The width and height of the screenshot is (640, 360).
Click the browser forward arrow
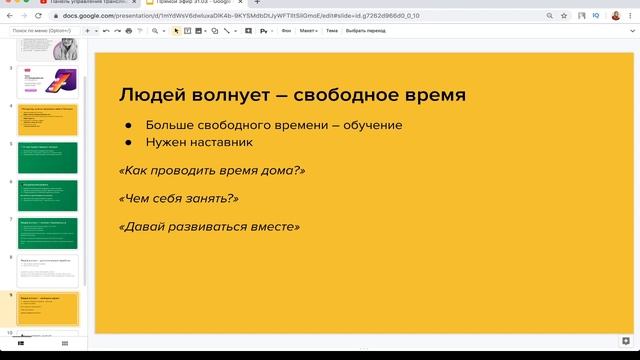pyautogui.click(x=24, y=16)
